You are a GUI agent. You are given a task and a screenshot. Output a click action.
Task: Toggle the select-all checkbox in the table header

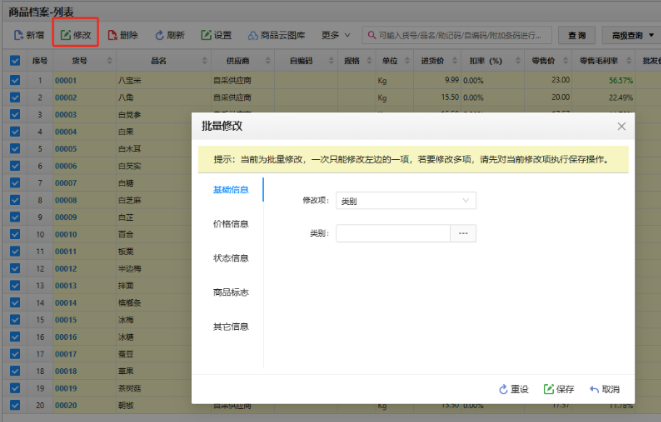(x=15, y=61)
